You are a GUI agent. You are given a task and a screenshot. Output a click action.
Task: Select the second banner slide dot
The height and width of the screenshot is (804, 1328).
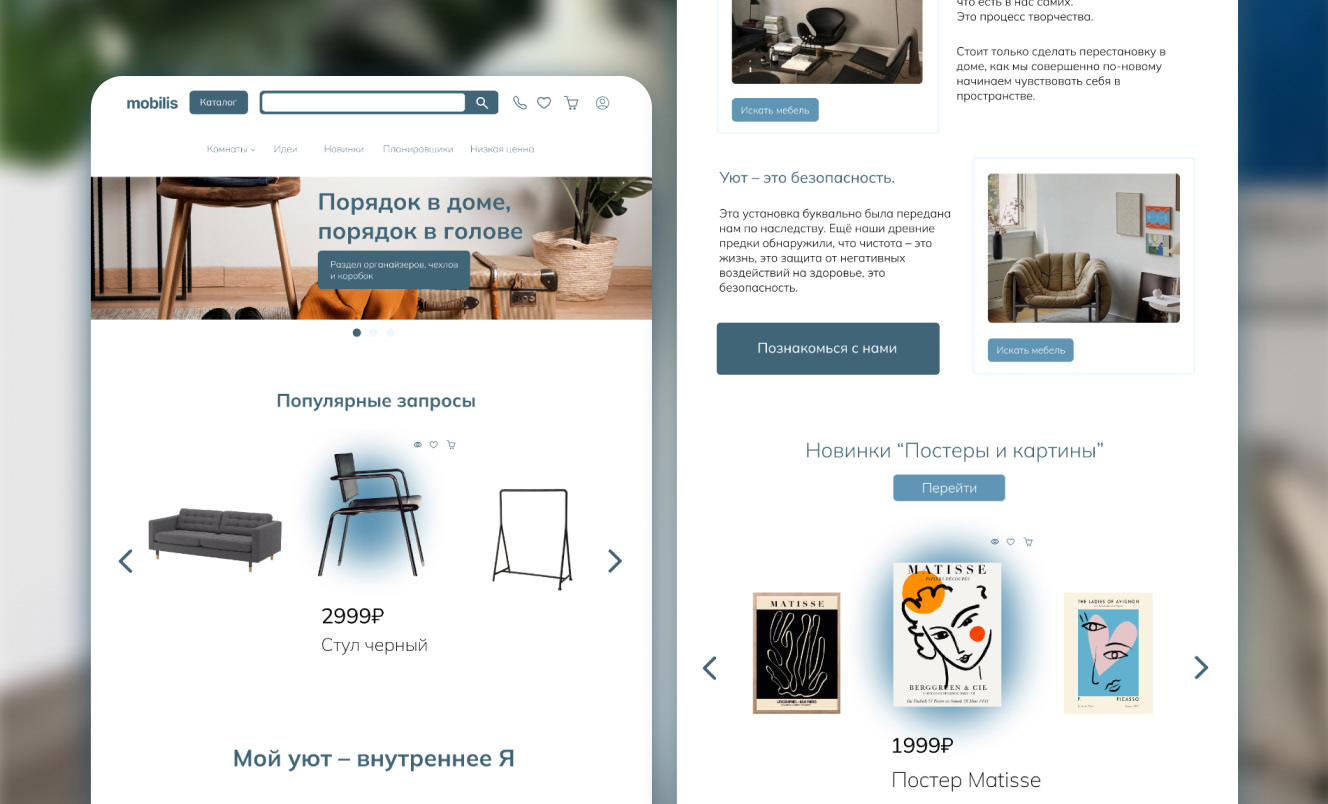[373, 333]
